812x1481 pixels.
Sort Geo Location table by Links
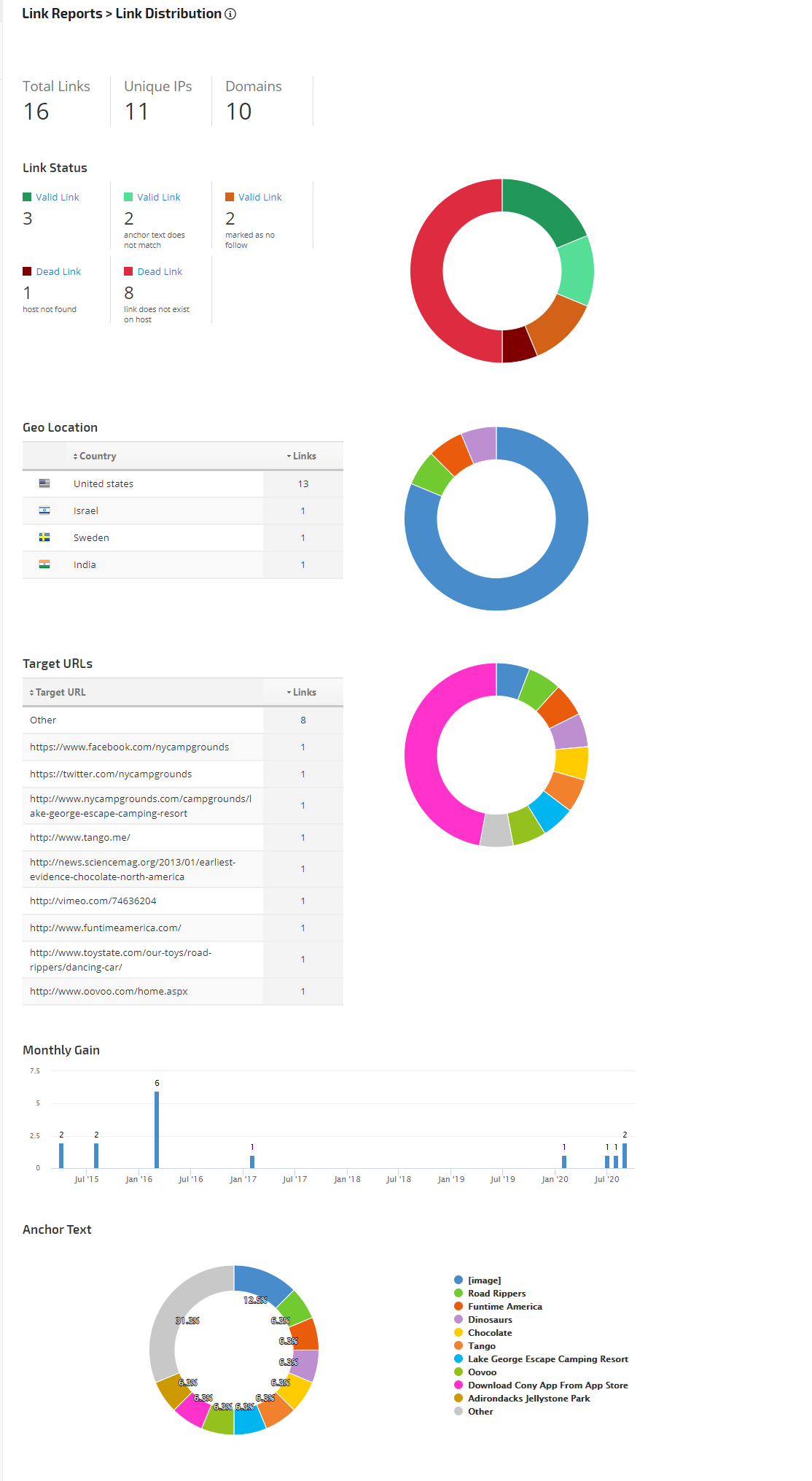click(303, 456)
